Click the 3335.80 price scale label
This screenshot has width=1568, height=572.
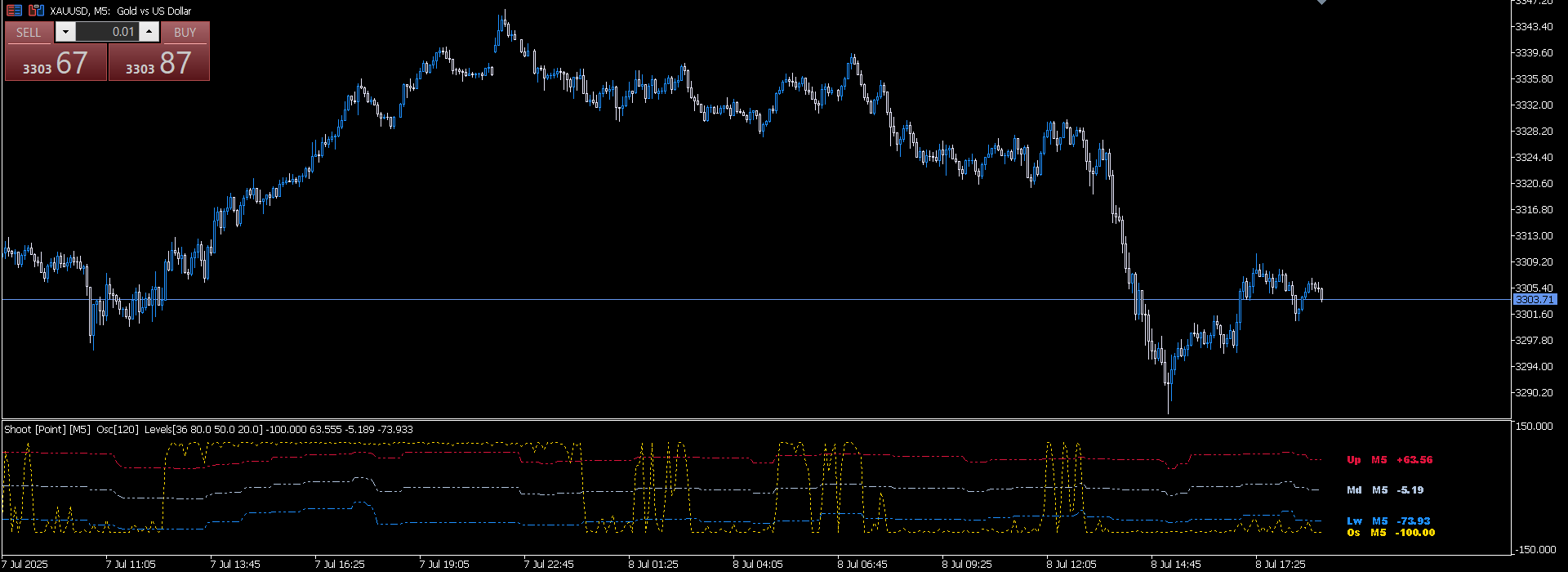point(1534,79)
